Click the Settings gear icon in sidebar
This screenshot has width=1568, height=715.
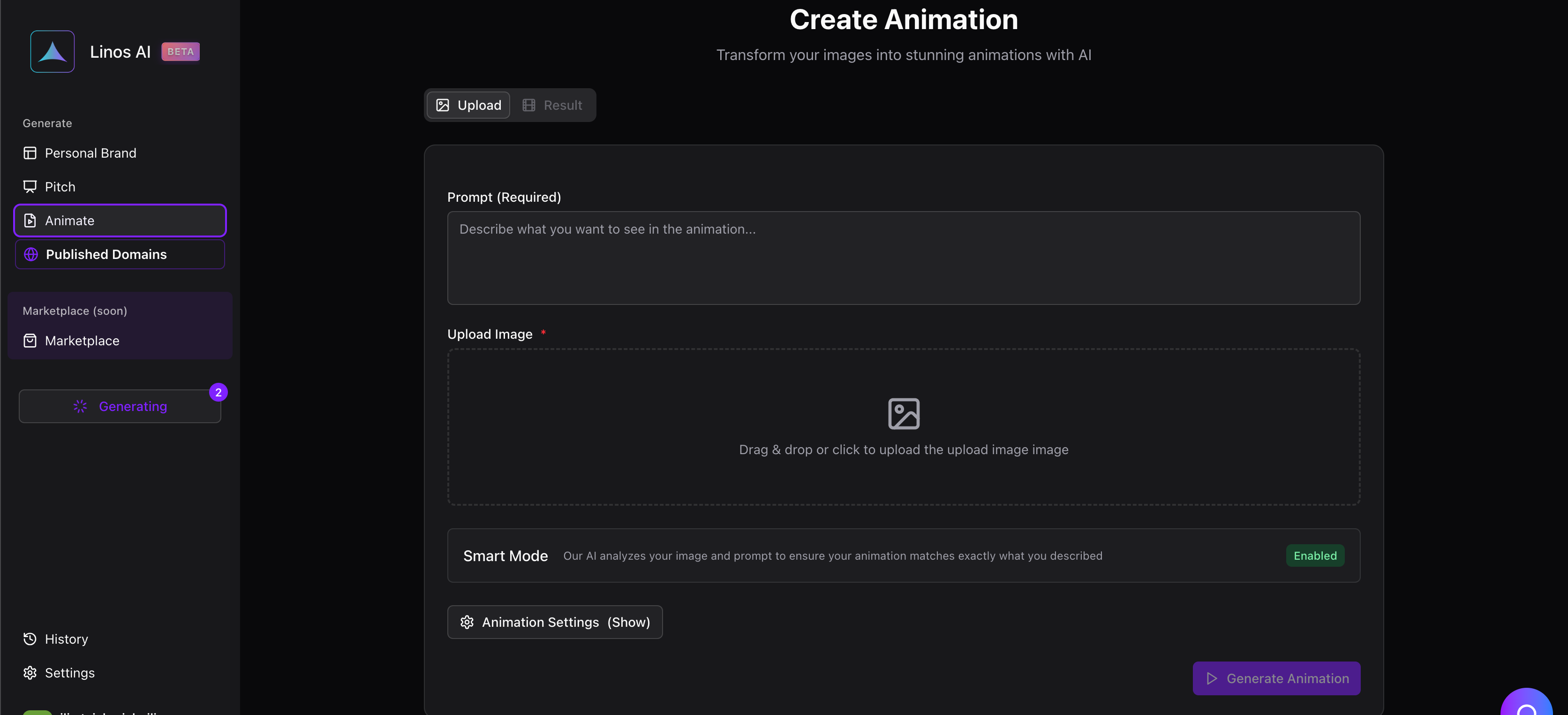click(x=30, y=673)
